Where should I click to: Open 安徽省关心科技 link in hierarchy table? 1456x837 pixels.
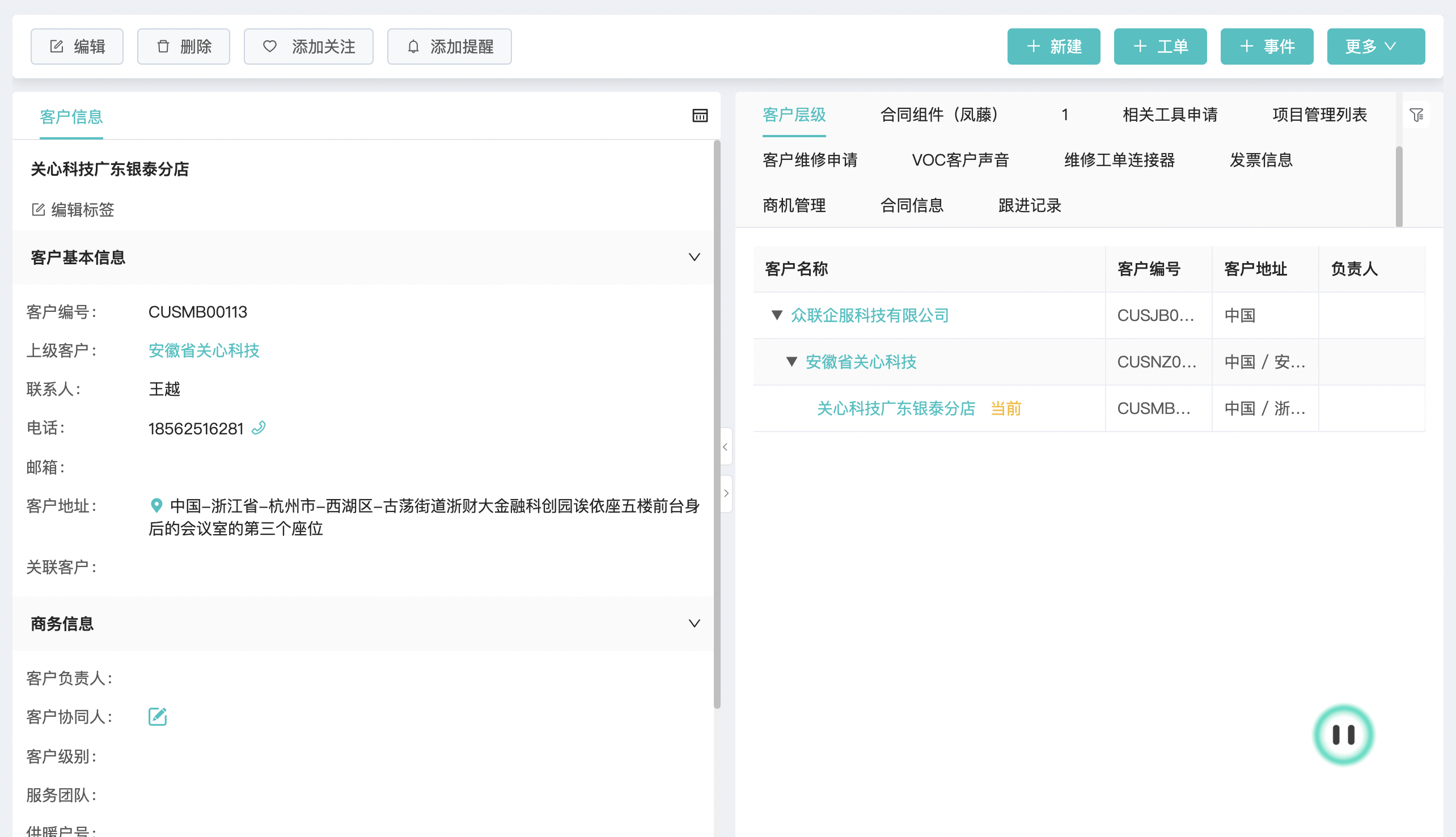click(861, 362)
